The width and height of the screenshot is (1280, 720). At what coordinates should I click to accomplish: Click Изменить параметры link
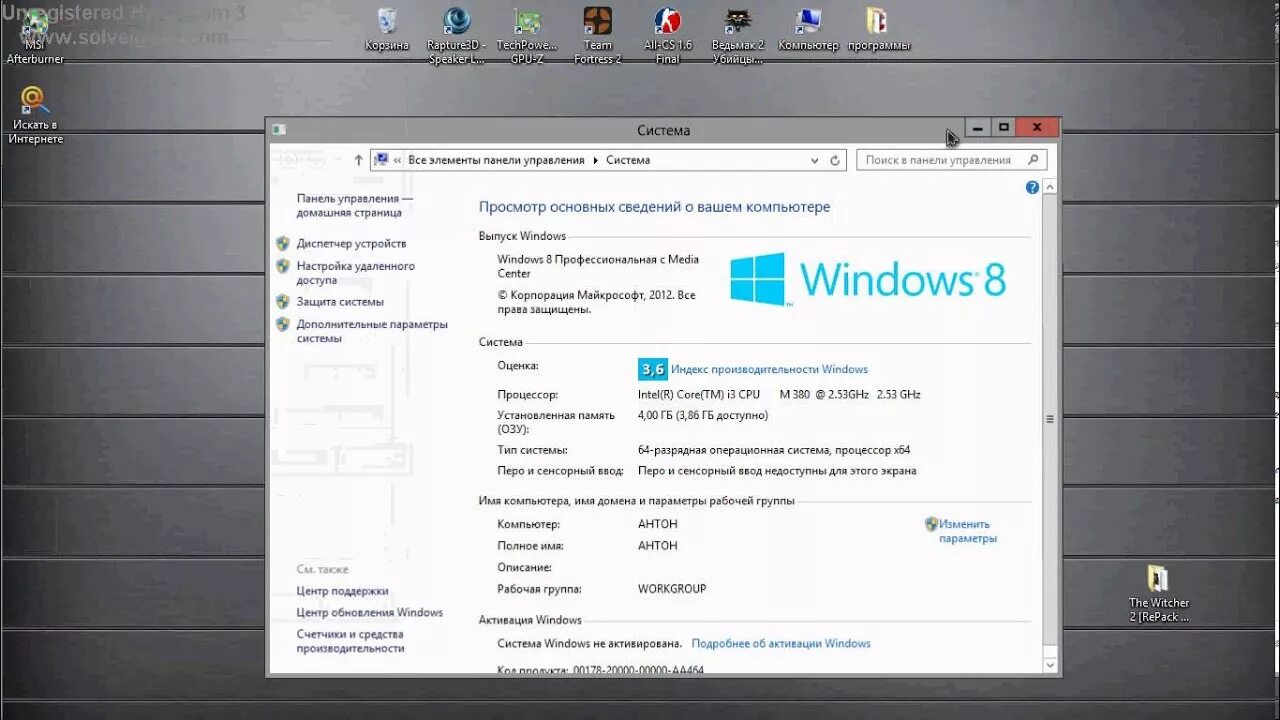(x=967, y=531)
